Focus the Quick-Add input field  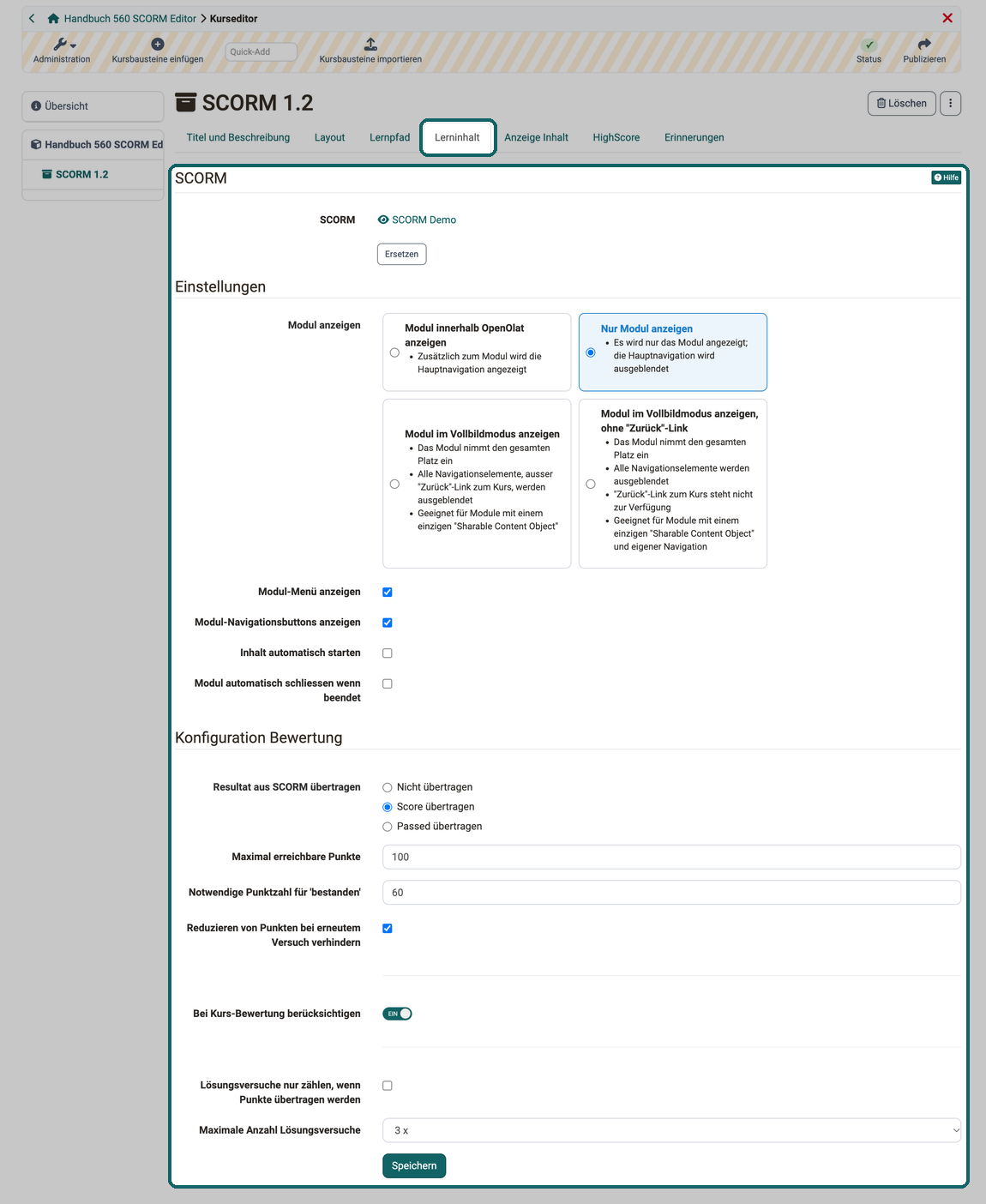pos(262,51)
